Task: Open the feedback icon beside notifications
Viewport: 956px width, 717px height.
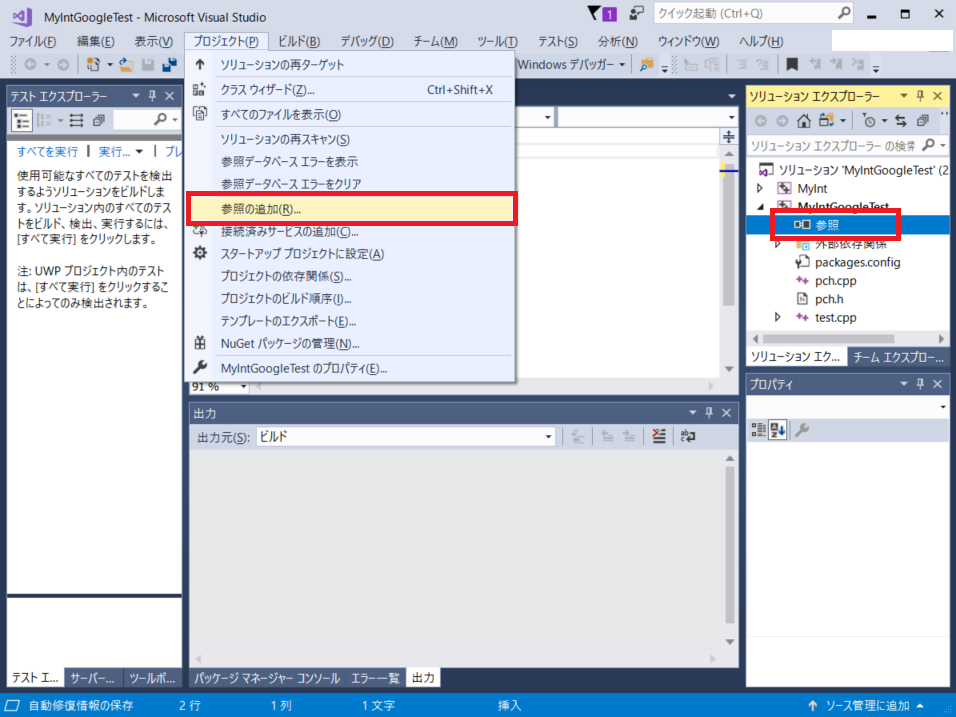Action: pos(637,13)
